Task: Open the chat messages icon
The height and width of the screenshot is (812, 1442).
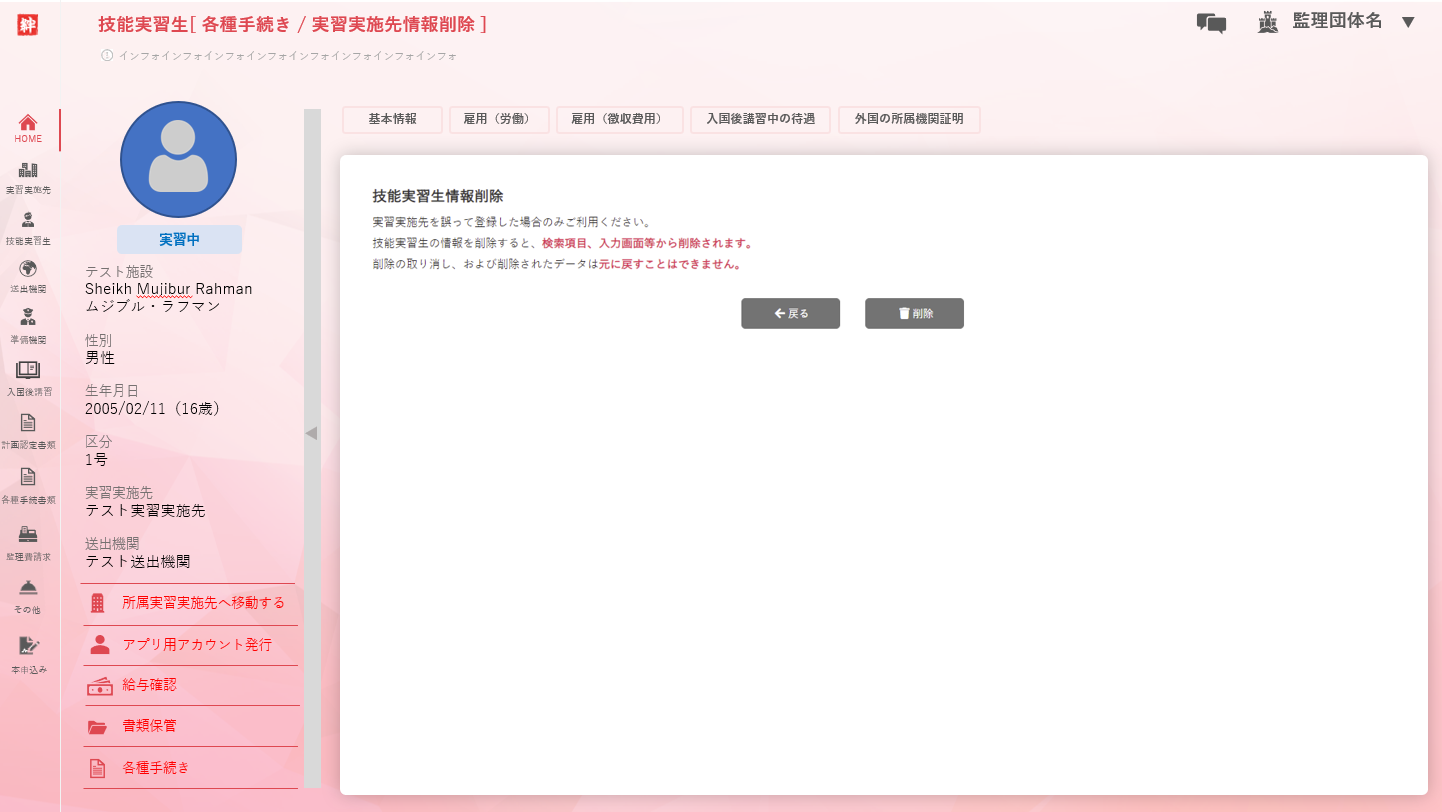Action: pos(1211,23)
